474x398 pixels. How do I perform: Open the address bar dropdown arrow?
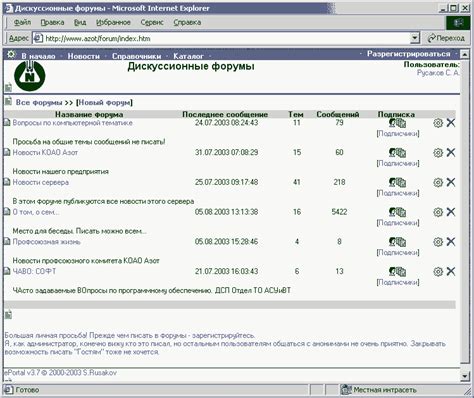tap(414, 38)
